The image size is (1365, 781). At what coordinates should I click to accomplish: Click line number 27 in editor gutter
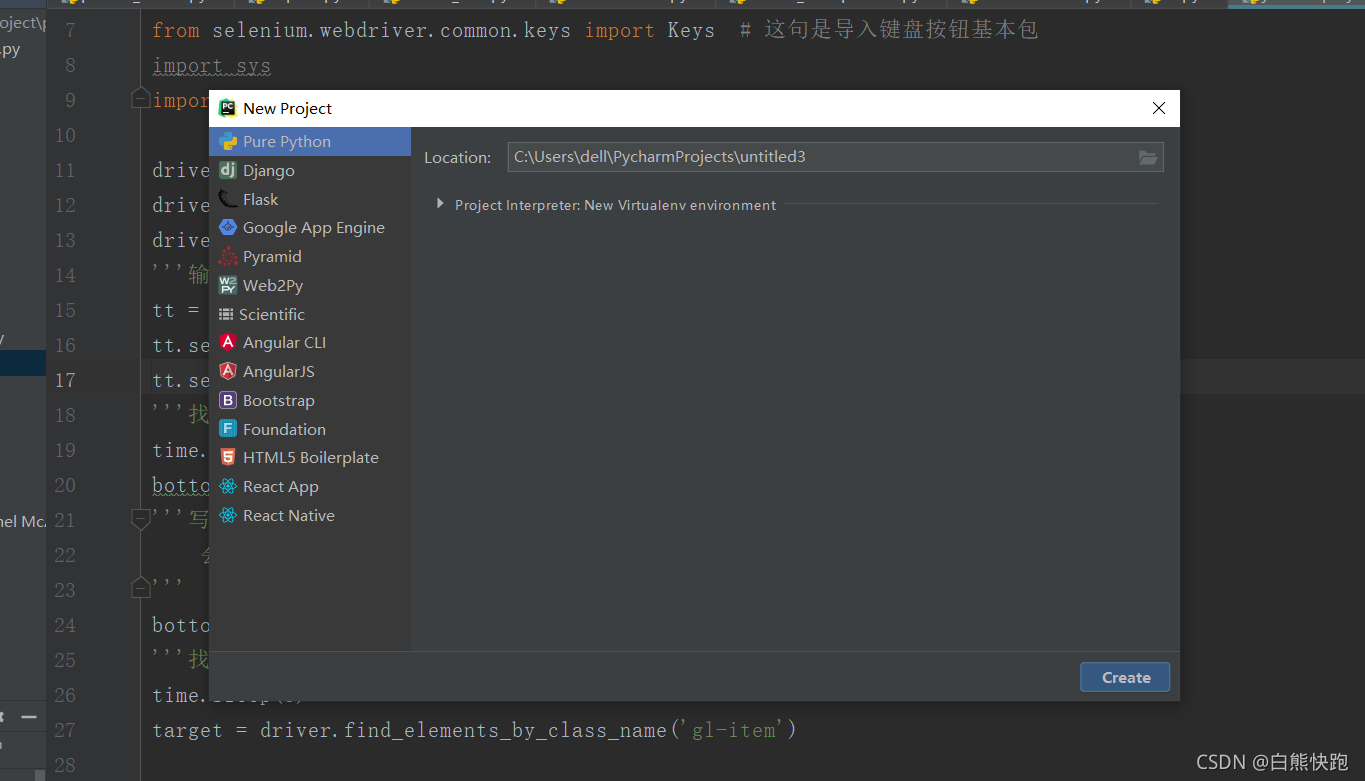[x=65, y=730]
